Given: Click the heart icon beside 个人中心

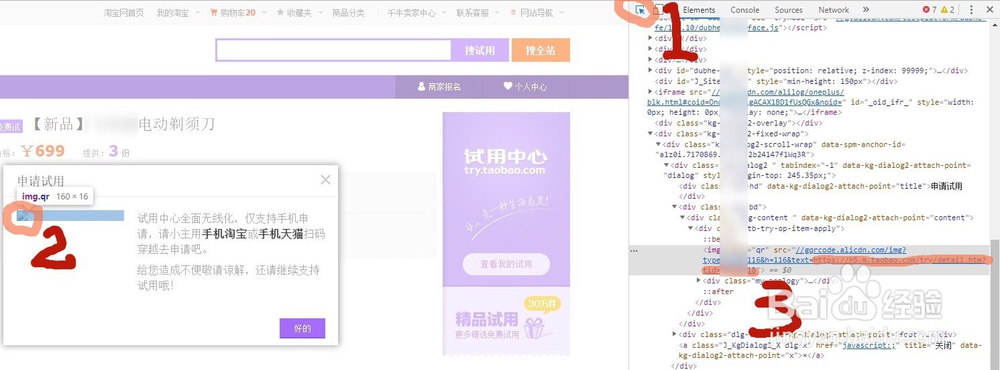Looking at the screenshot, I should pyautogui.click(x=508, y=86).
